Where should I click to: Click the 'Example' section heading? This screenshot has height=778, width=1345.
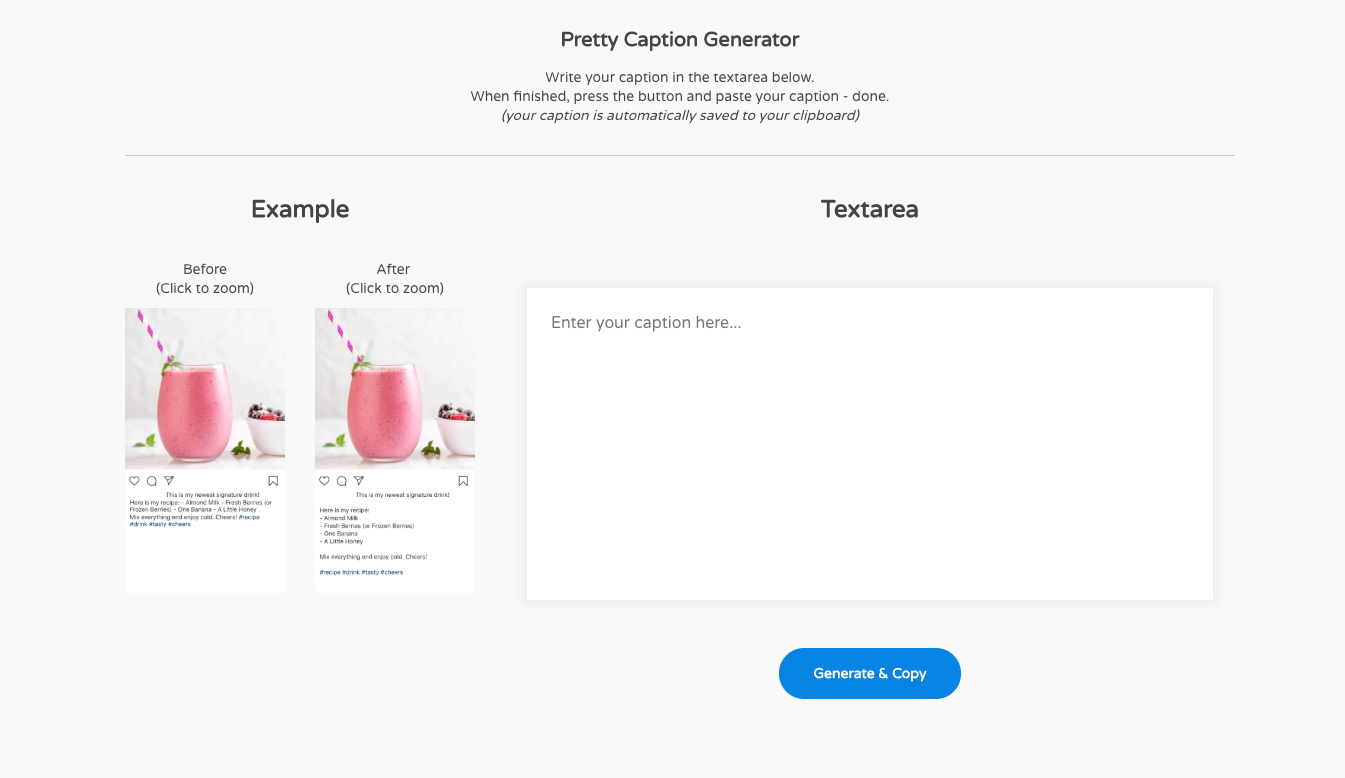(x=300, y=209)
